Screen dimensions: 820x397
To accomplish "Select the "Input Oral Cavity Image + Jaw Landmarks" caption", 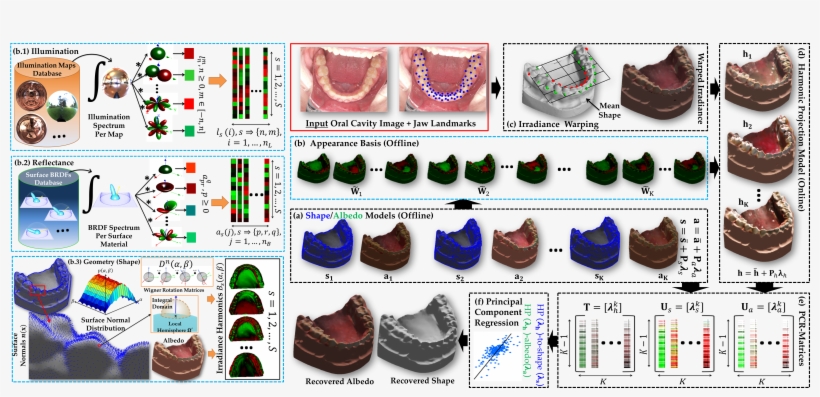I will coord(391,123).
